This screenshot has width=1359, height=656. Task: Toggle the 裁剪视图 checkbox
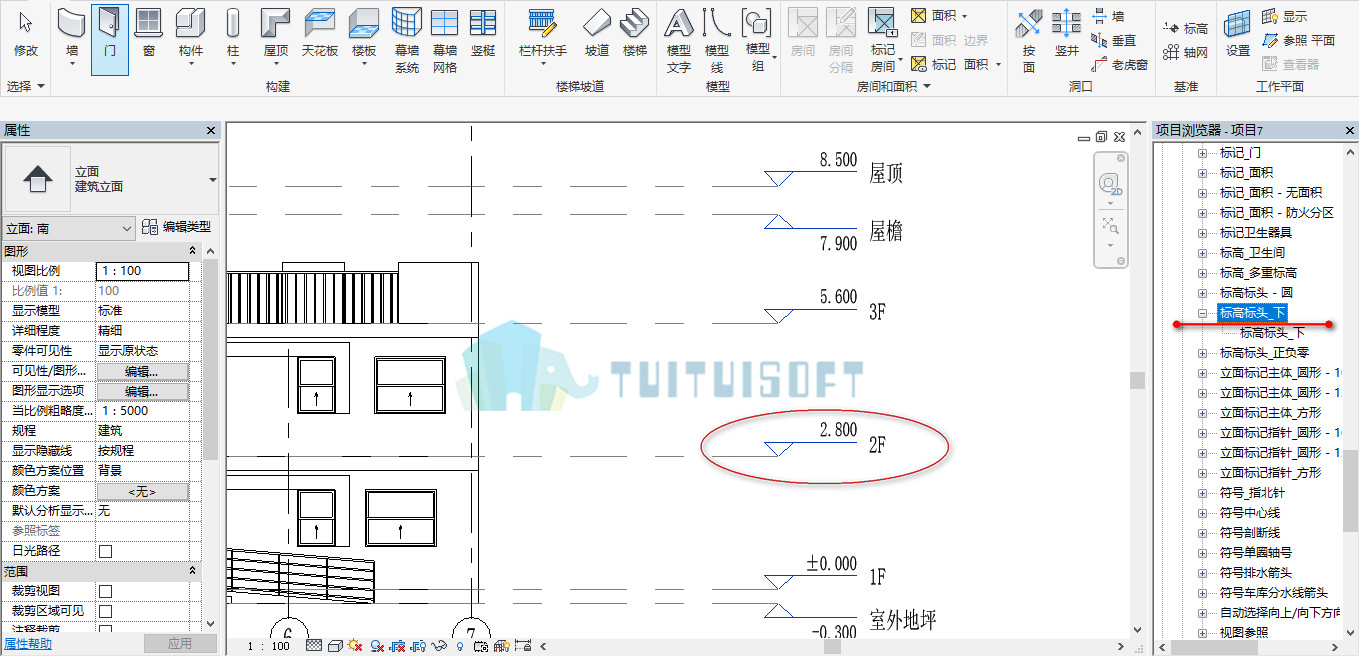(x=105, y=591)
